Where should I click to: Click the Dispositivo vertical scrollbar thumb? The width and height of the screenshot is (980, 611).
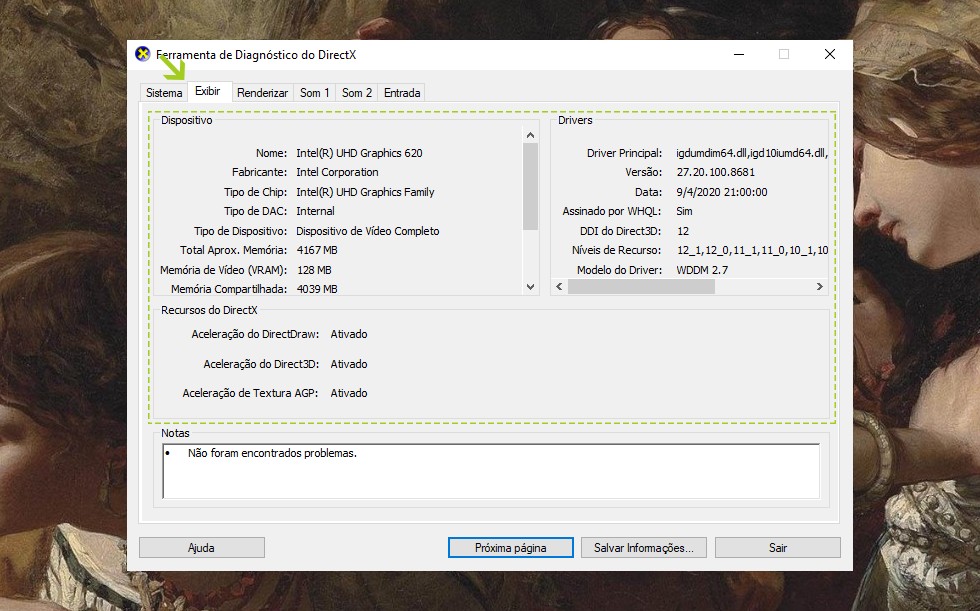[x=530, y=187]
